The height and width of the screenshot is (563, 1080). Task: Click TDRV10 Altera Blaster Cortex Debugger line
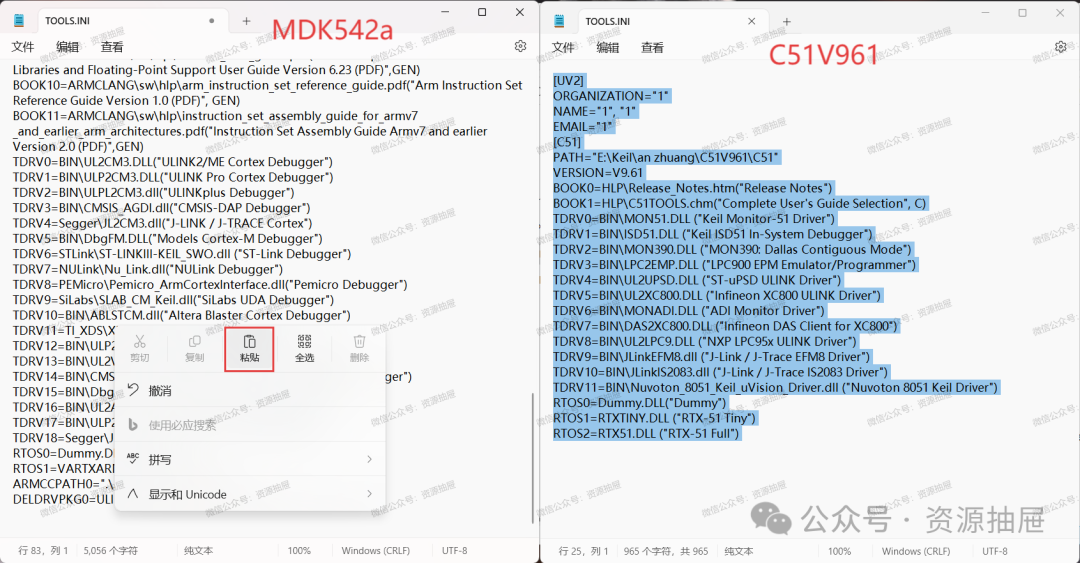click(x=182, y=315)
